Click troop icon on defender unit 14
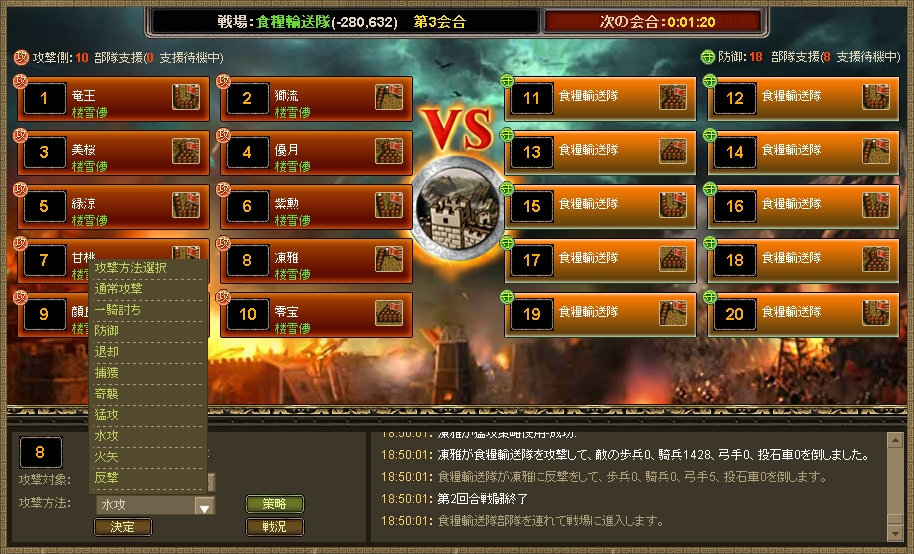 click(x=876, y=151)
